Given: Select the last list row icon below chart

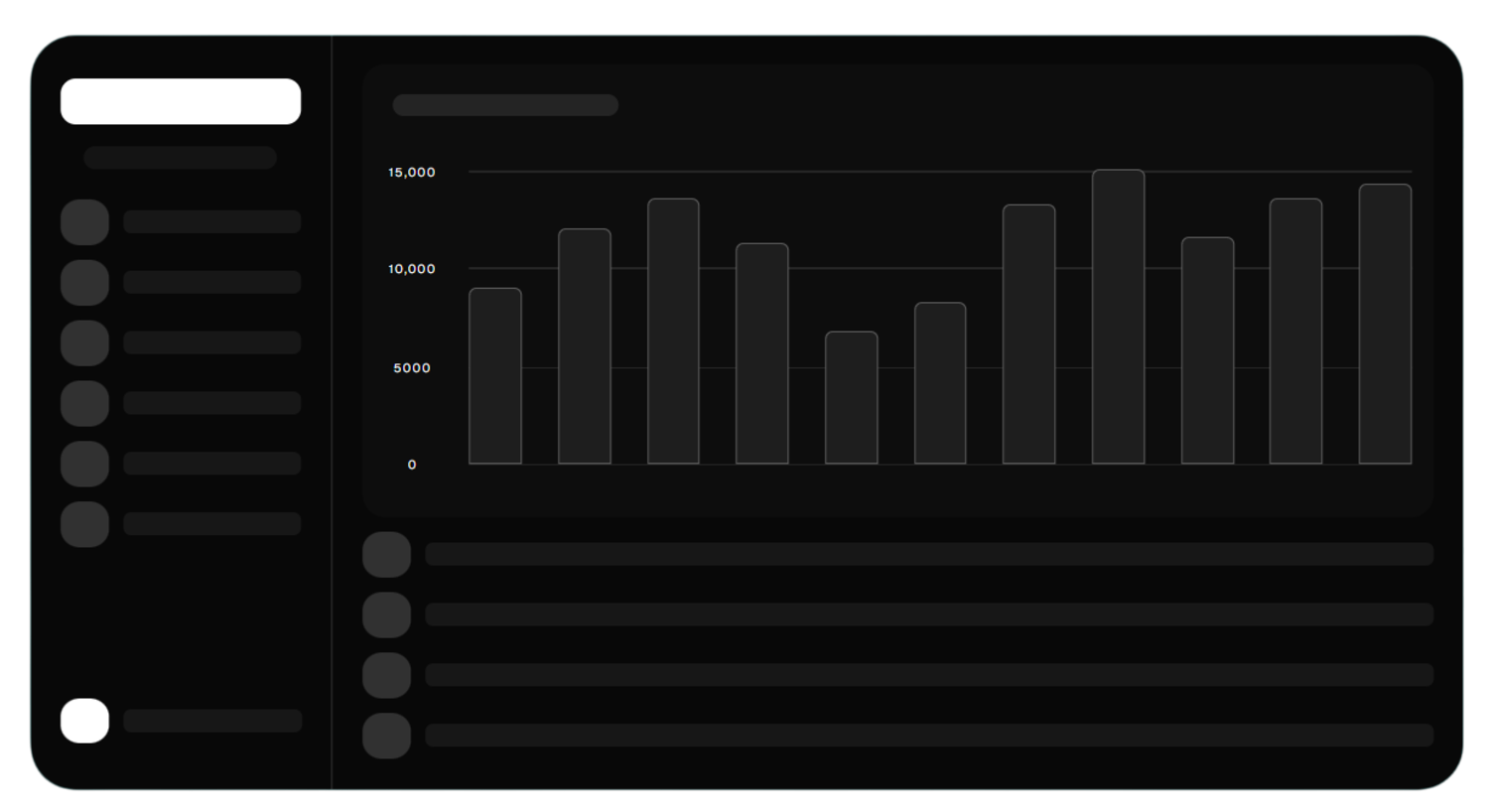Looking at the screenshot, I should [386, 736].
